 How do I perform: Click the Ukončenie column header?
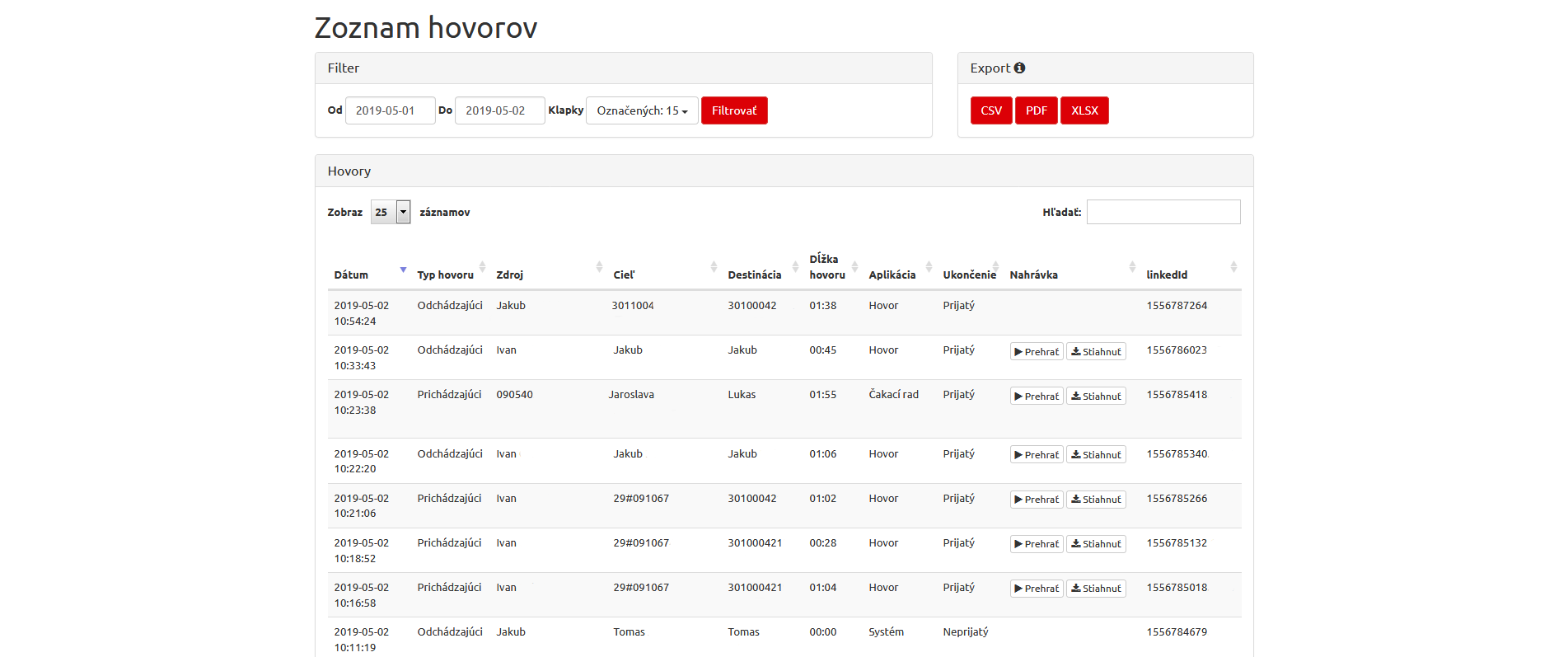click(969, 275)
